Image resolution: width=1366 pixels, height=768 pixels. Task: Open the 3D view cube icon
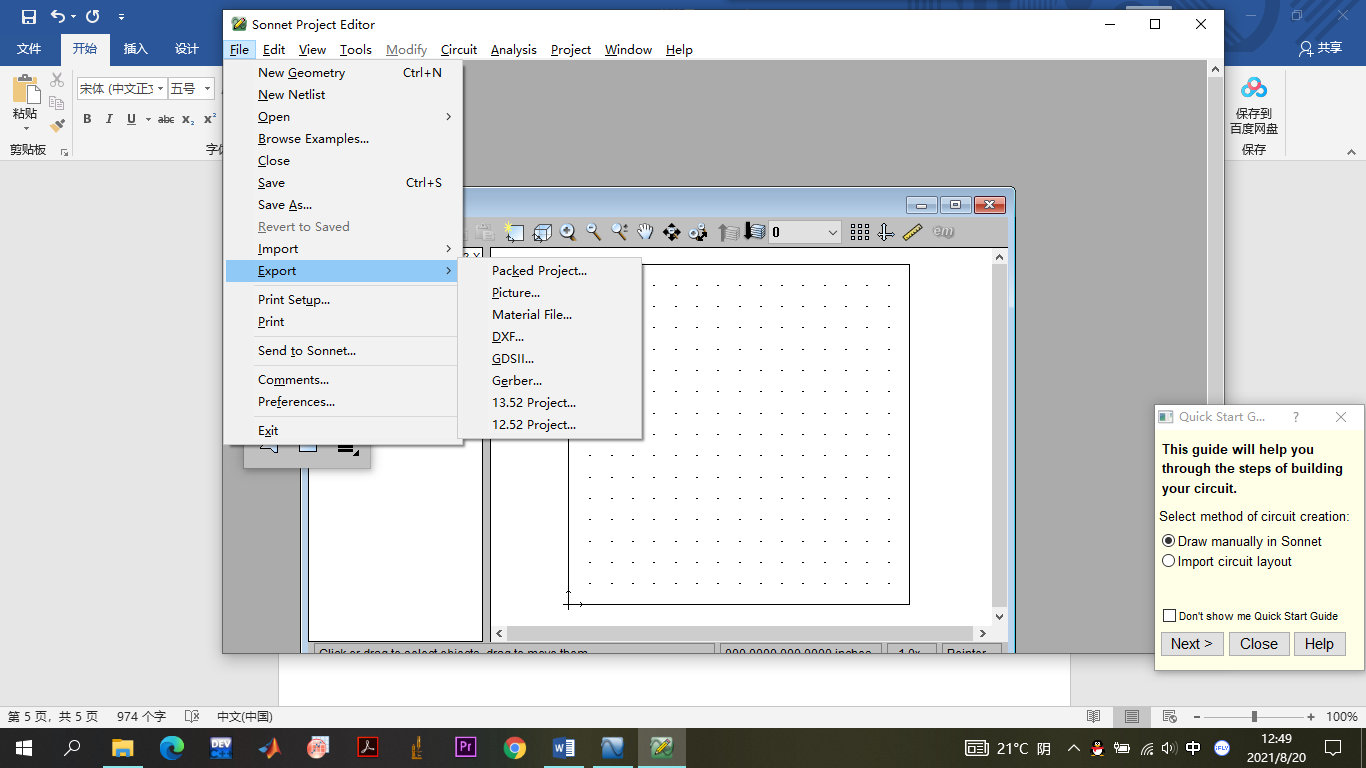pyautogui.click(x=542, y=232)
